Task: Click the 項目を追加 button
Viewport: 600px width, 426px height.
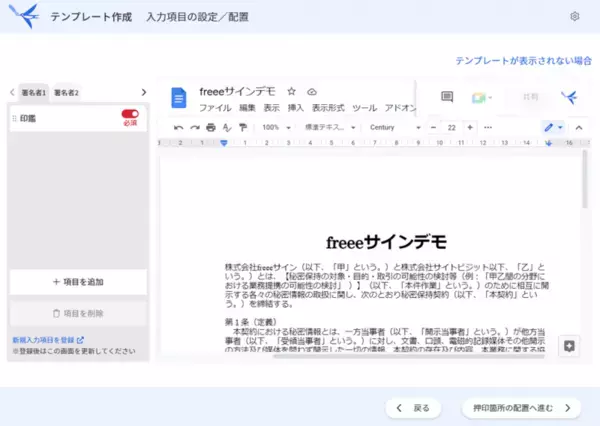Action: (78, 282)
